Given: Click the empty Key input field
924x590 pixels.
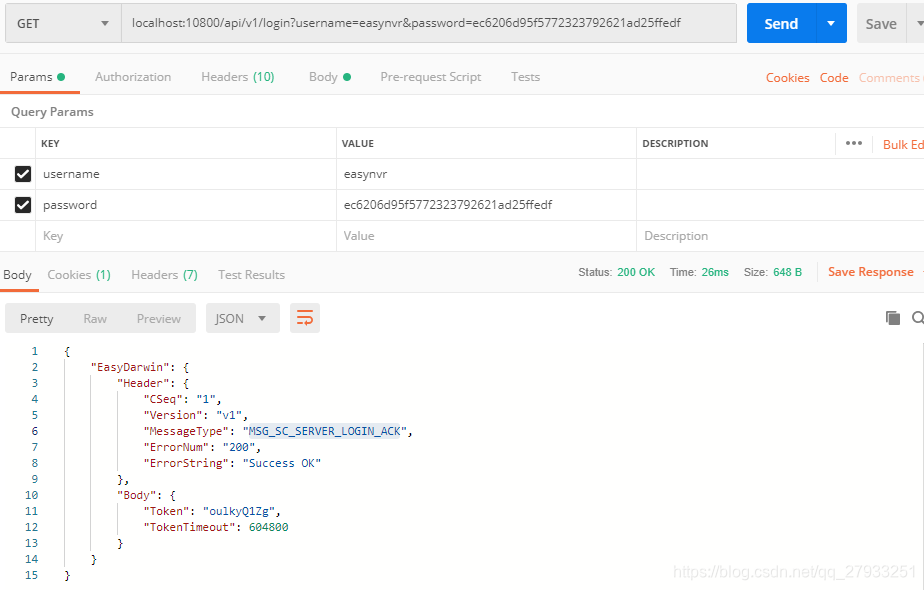Looking at the screenshot, I should 186,236.
